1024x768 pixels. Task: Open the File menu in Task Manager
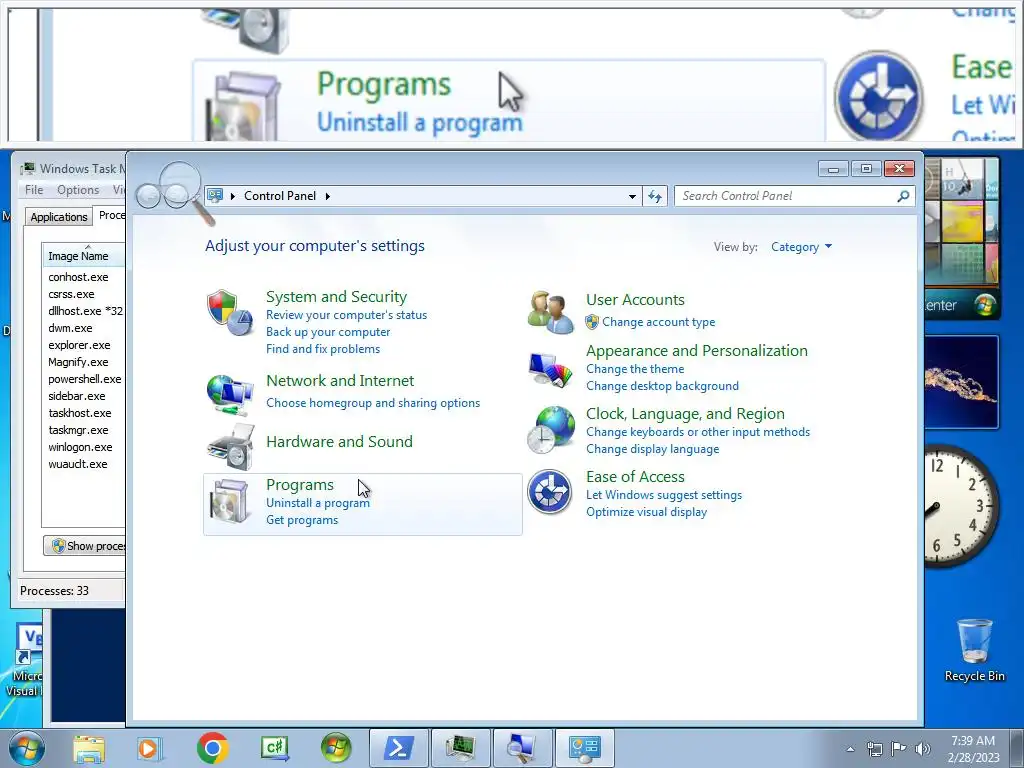point(34,190)
